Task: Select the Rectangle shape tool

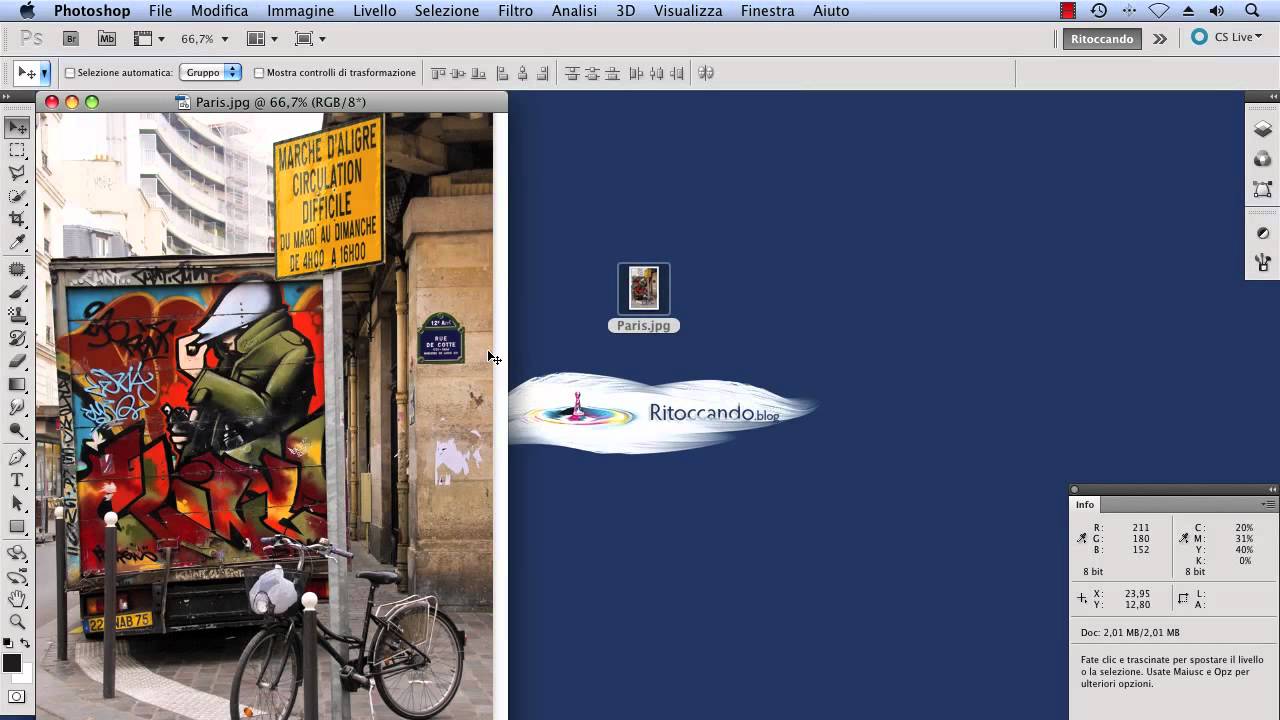Action: click(x=17, y=527)
